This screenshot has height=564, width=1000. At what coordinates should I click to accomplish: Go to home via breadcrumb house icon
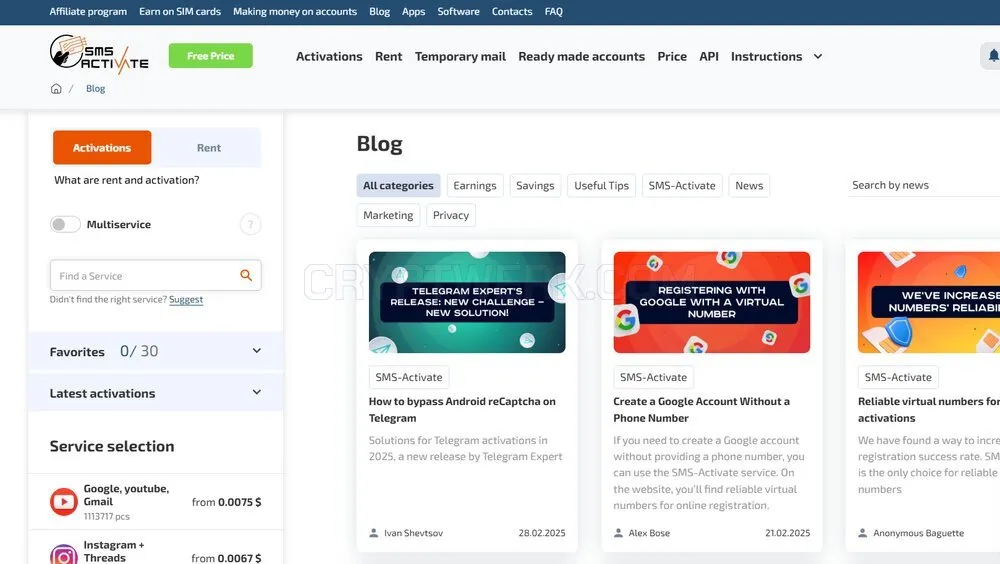pos(56,89)
